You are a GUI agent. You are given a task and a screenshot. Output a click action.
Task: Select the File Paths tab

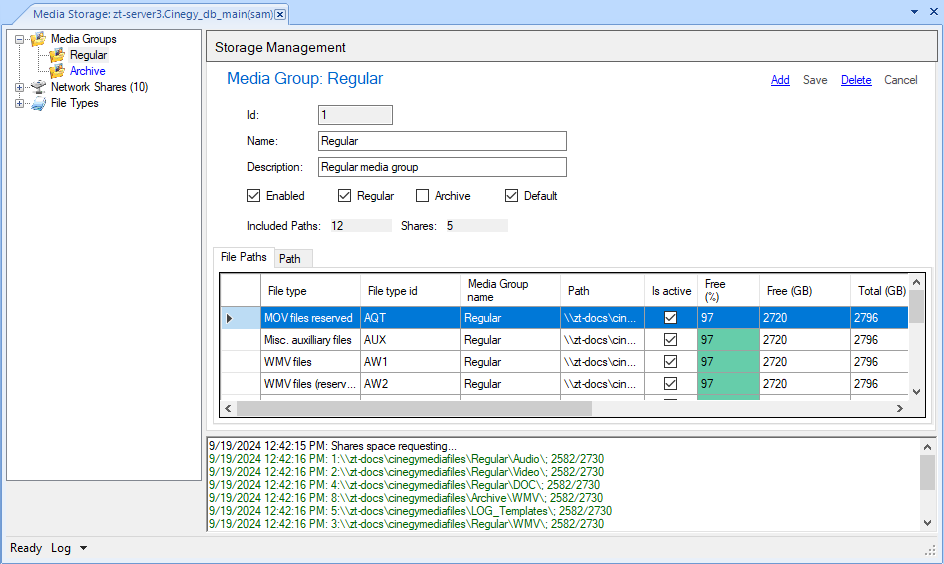pos(244,257)
